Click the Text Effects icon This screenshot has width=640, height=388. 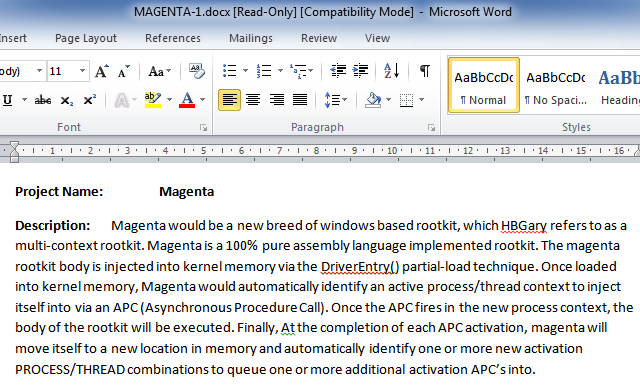click(x=122, y=100)
